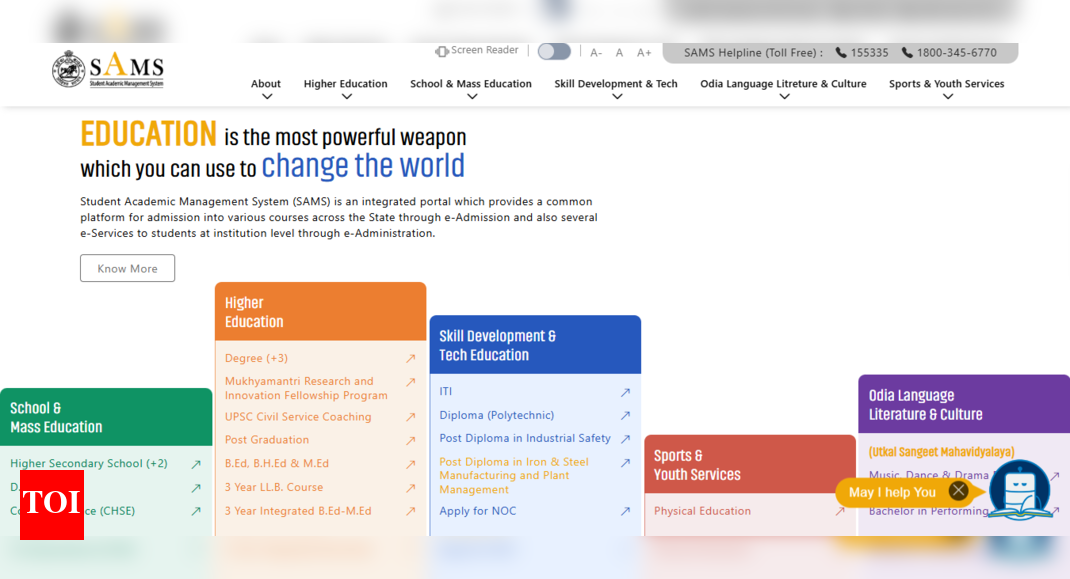Screen dimensions: 1070x579
Task: Expand chevron under Odia Language Litreture & Culture
Action: point(784,97)
